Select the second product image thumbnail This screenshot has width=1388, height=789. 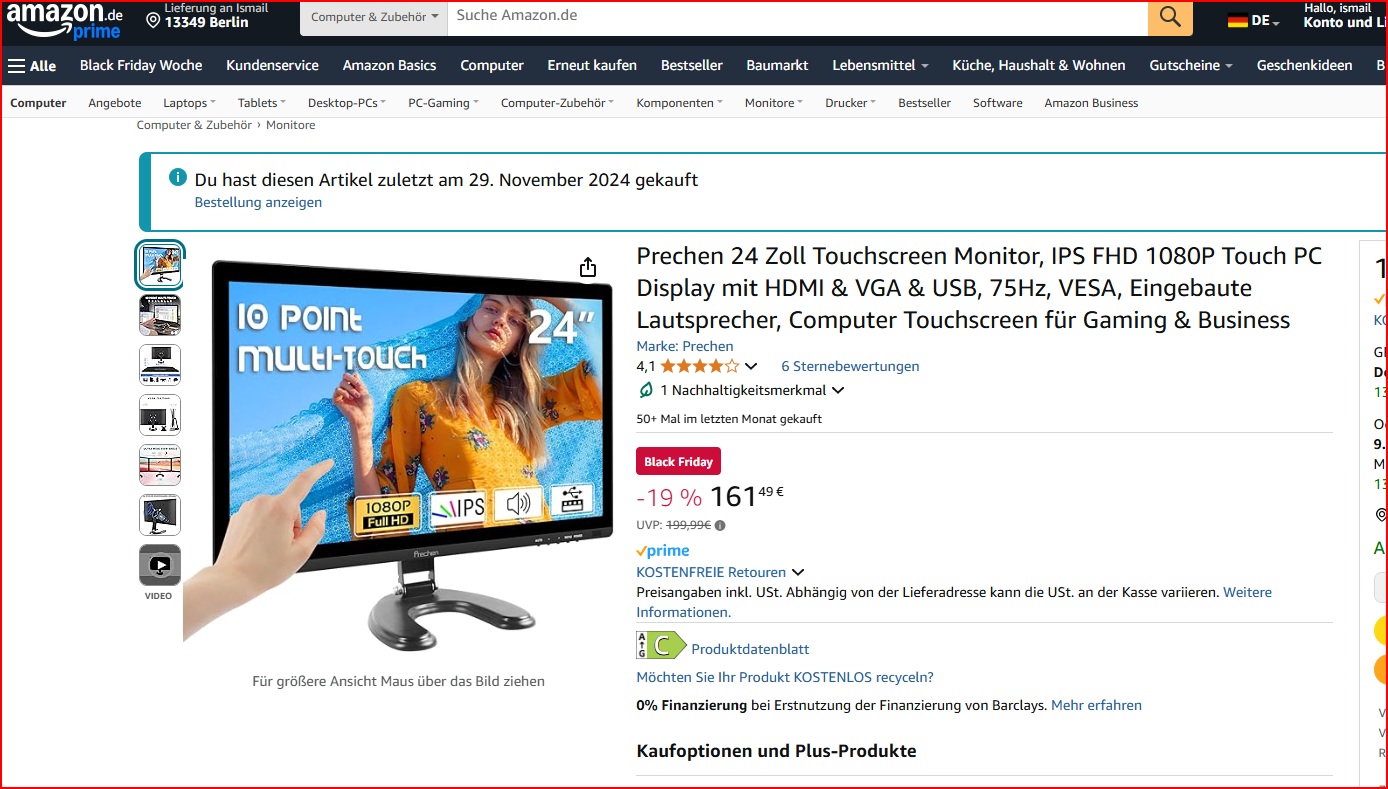coord(160,315)
